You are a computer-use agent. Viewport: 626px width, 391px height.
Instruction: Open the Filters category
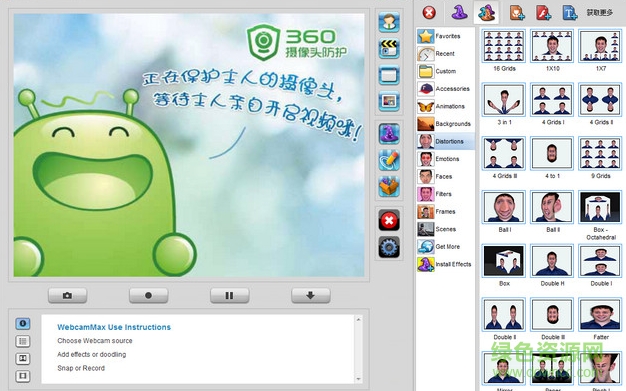tap(446, 194)
